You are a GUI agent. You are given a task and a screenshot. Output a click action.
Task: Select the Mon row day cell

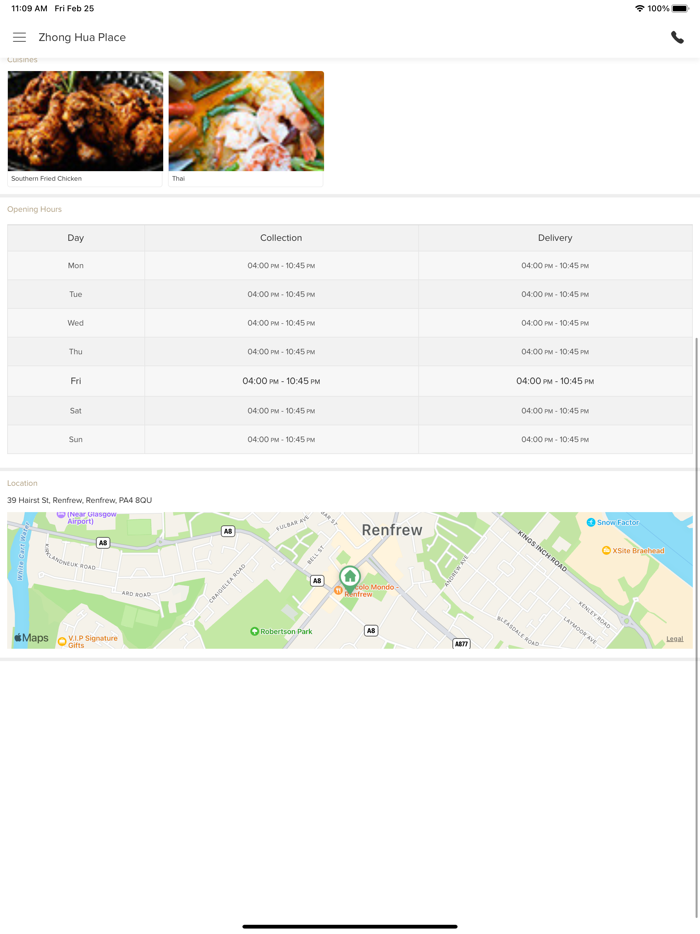[x=76, y=266]
